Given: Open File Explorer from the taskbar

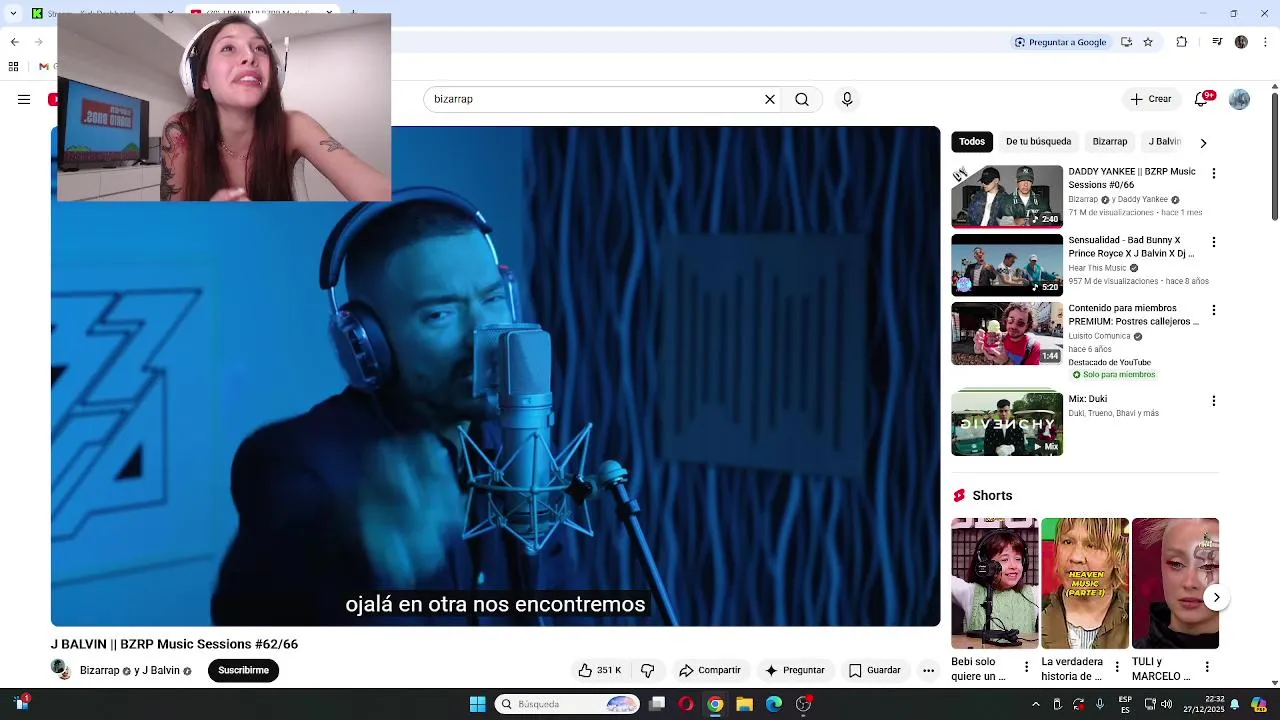Looking at the screenshot, I should point(744,704).
